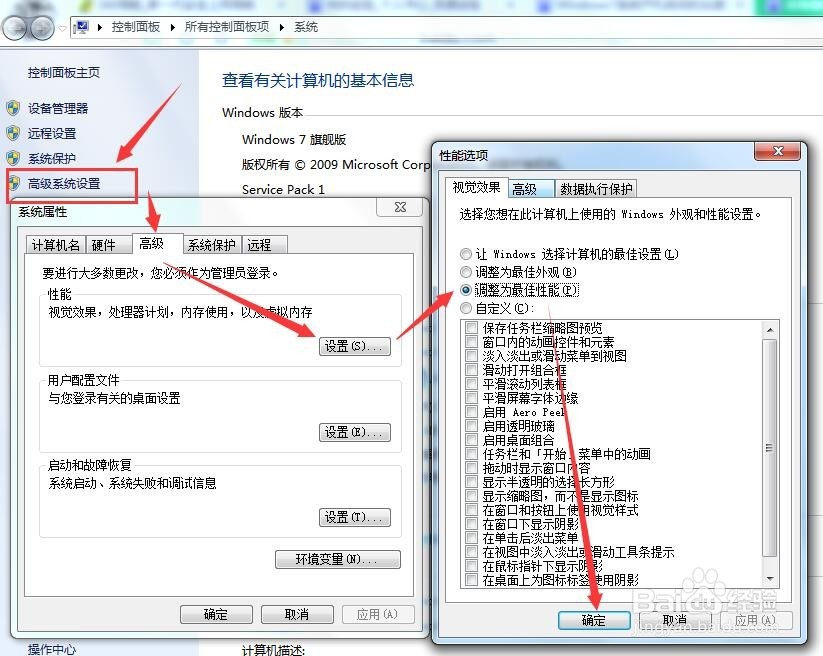Switch to the 数据执行保护 tab
The width and height of the screenshot is (823, 656).
pos(598,188)
